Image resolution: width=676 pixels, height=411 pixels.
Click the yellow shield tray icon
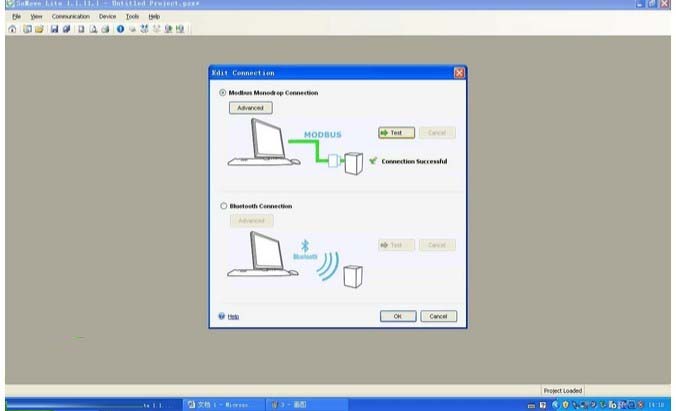coord(566,405)
